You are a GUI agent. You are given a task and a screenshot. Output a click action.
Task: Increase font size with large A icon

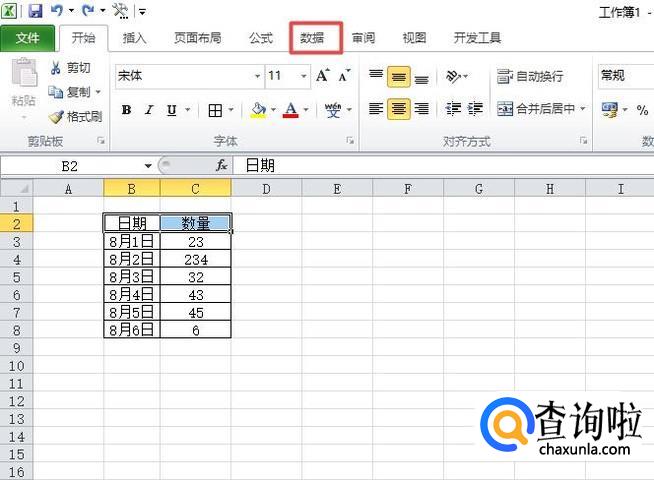point(322,76)
